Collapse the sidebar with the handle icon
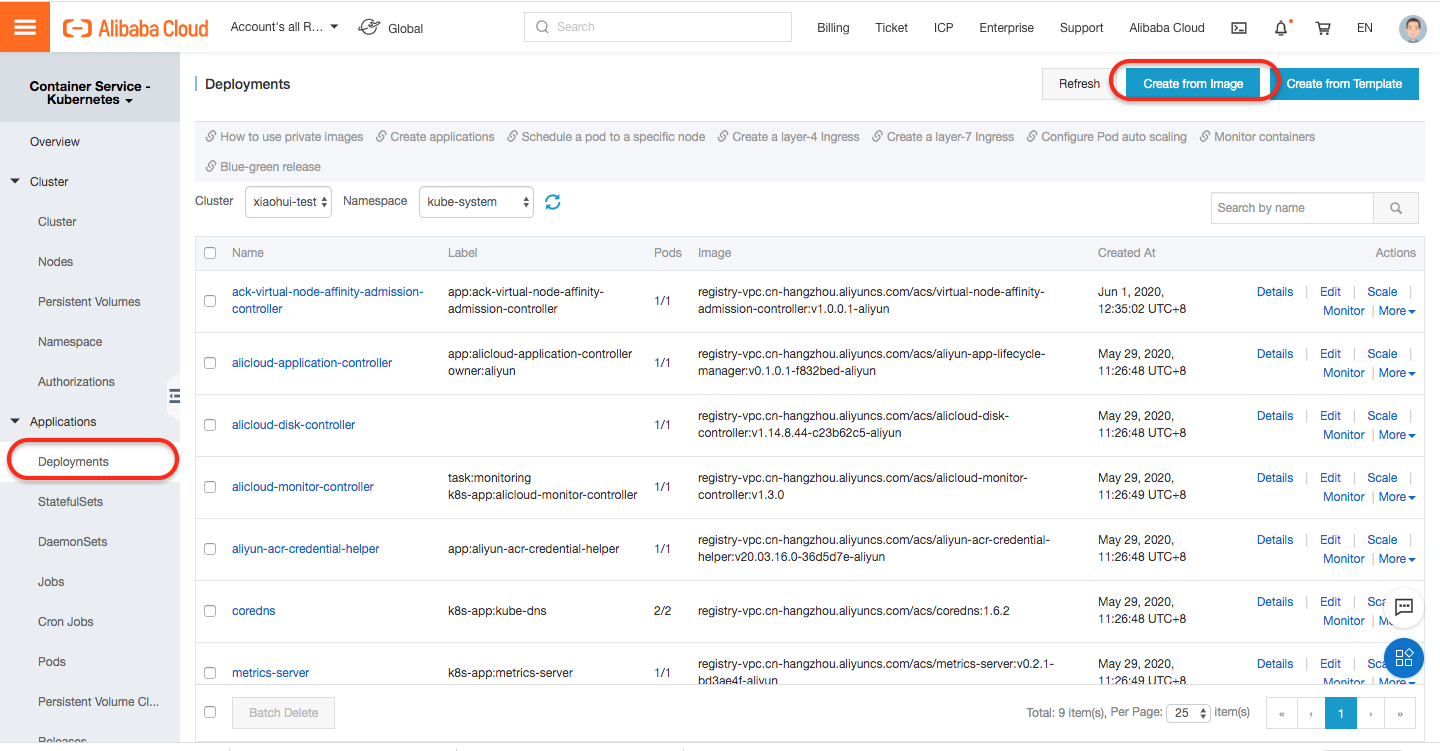The height and width of the screenshot is (751, 1440). pos(174,396)
